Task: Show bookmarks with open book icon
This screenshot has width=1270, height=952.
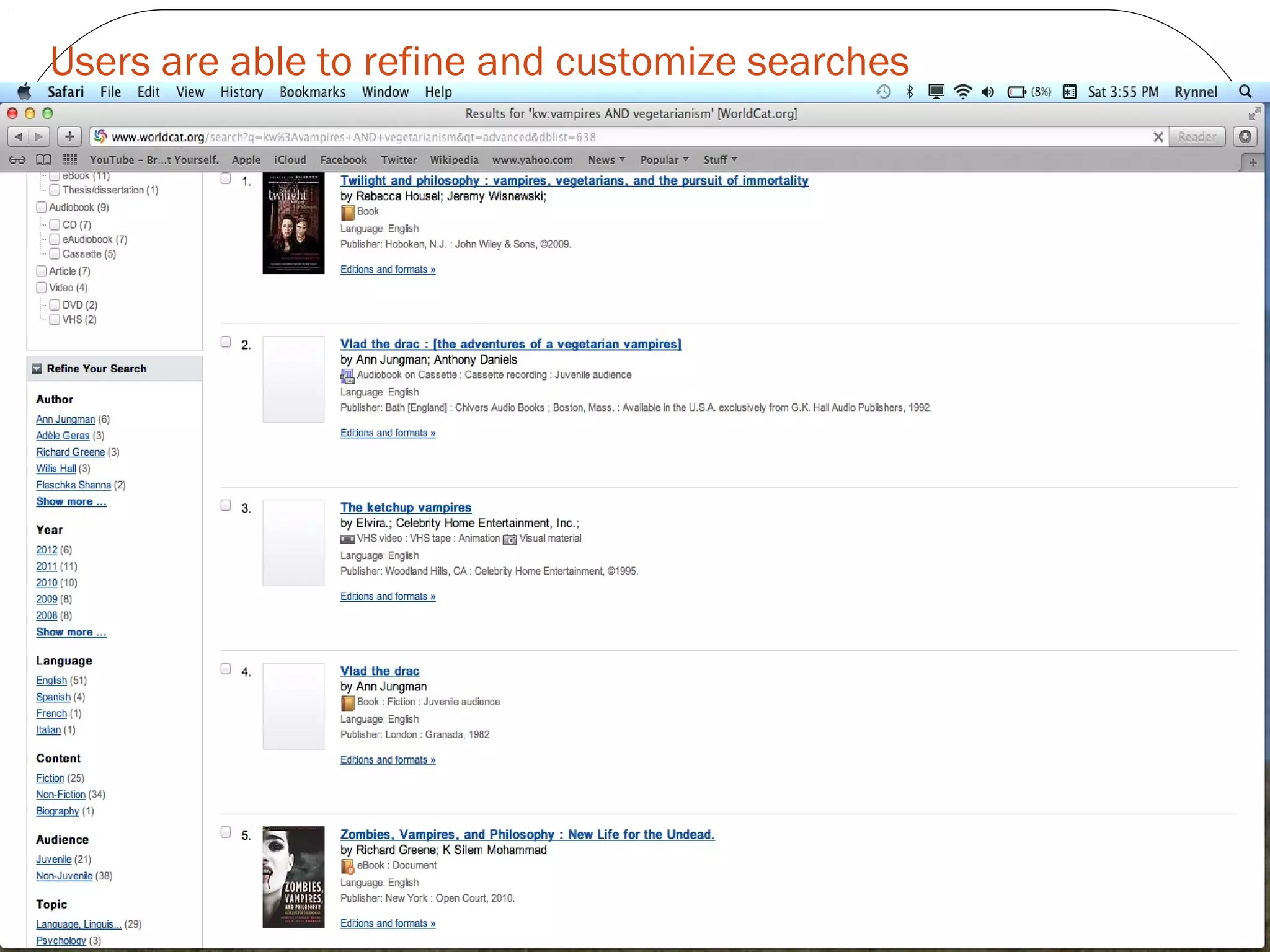Action: tap(43, 160)
